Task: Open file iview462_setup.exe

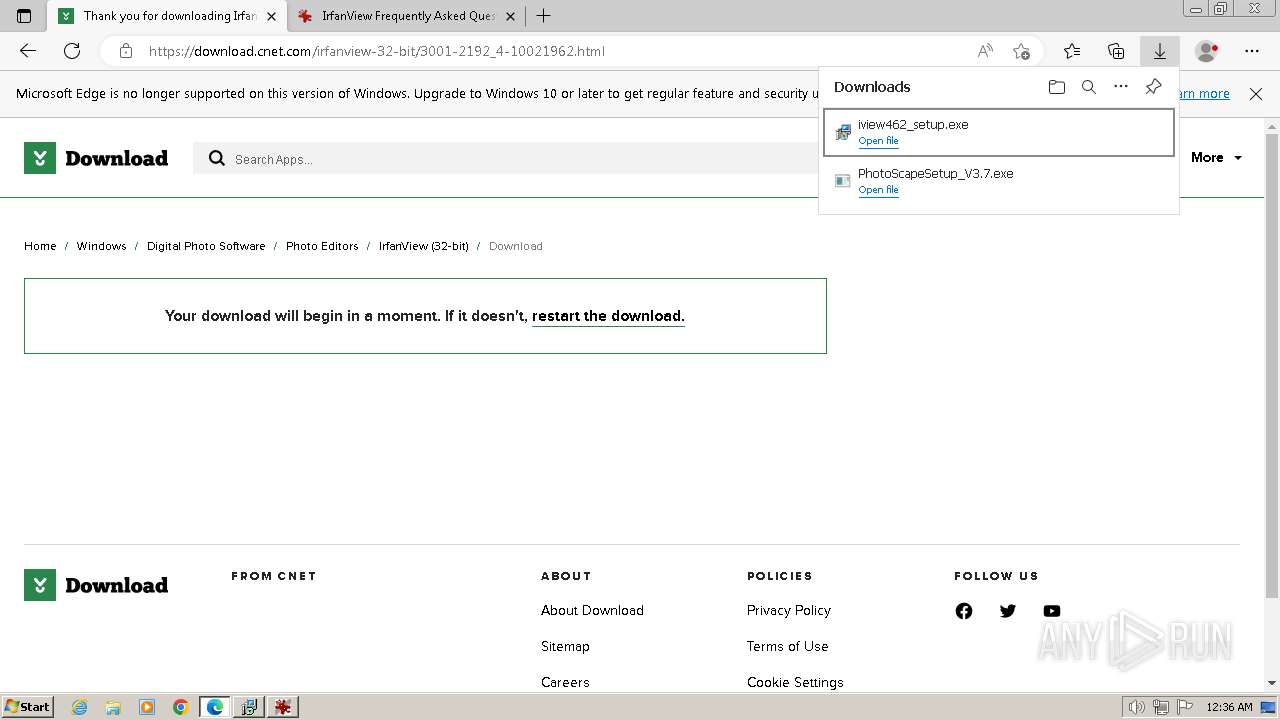Action: pyautogui.click(x=878, y=141)
